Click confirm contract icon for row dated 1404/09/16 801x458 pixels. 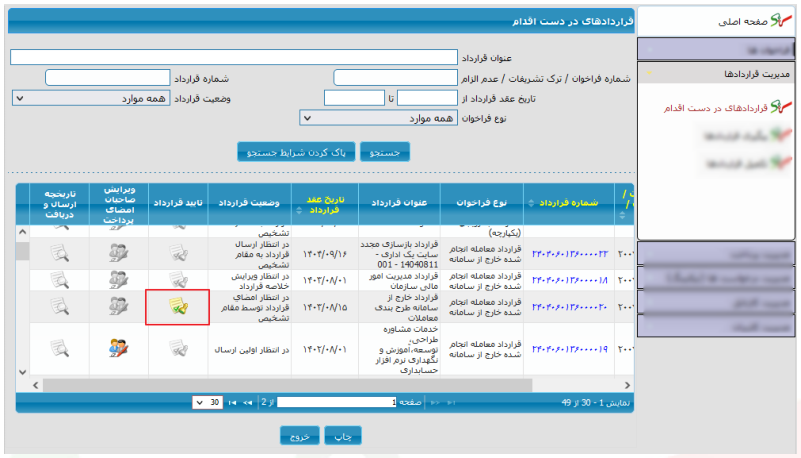[x=178, y=253]
